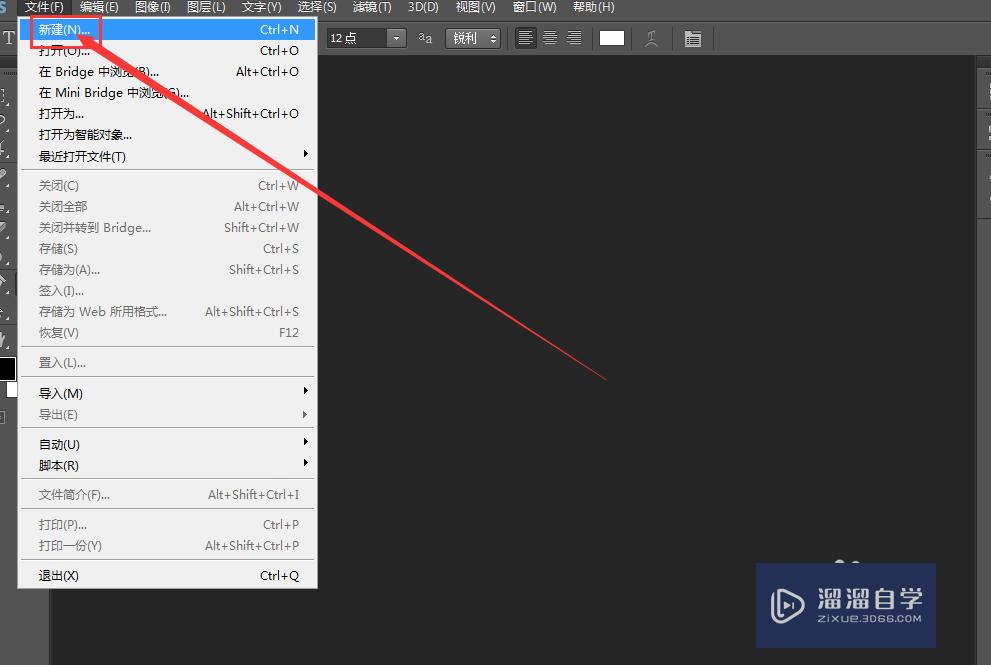Viewport: 991px width, 665px height.
Task: Open the 选择(S) menu
Action: point(317,7)
